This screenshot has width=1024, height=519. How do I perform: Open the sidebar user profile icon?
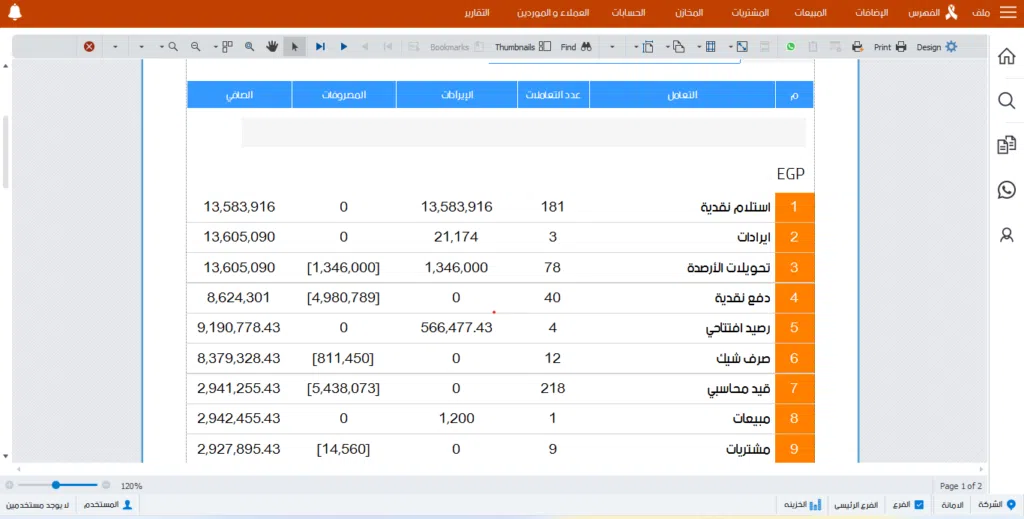[x=1006, y=234]
